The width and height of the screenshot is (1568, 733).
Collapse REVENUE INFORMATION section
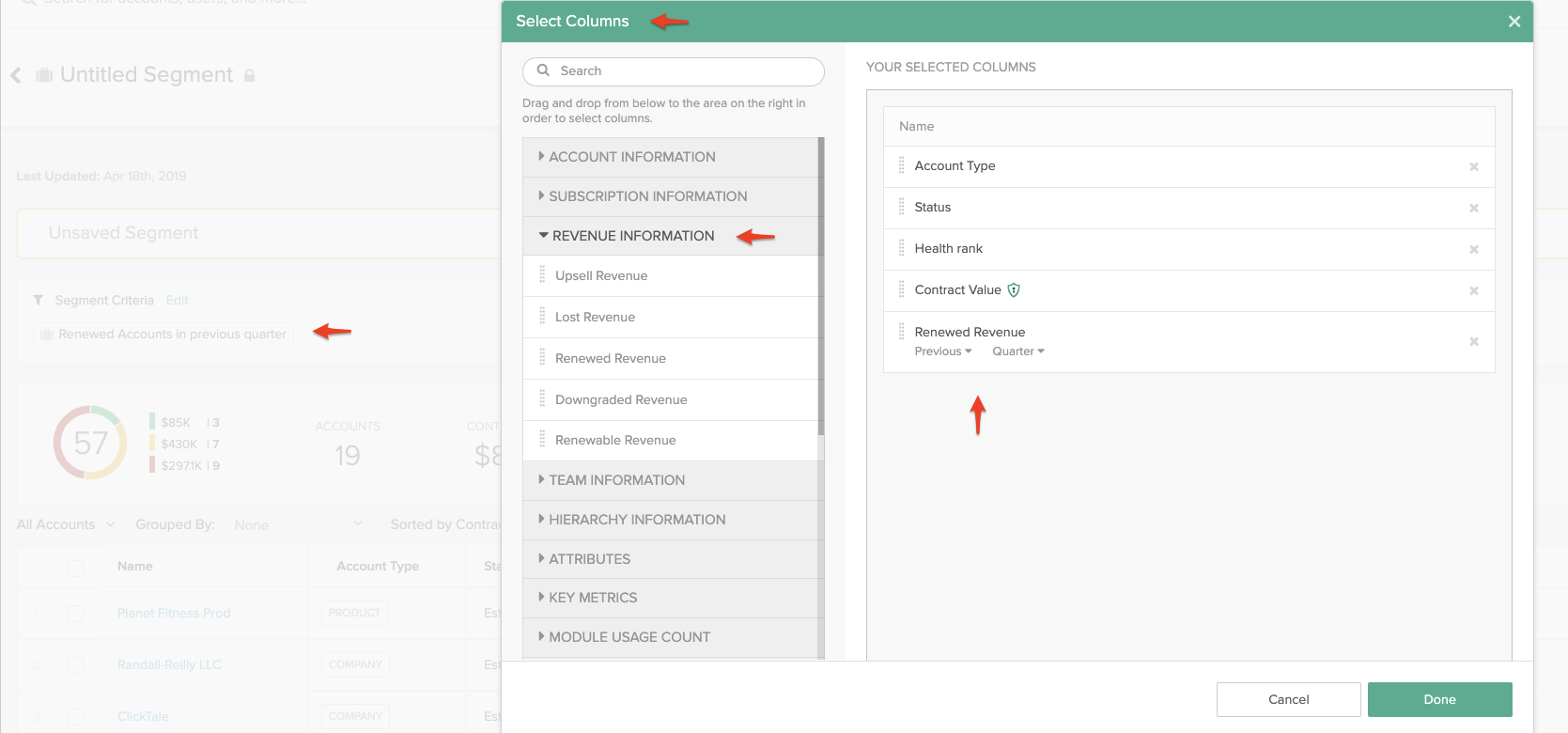(x=671, y=236)
